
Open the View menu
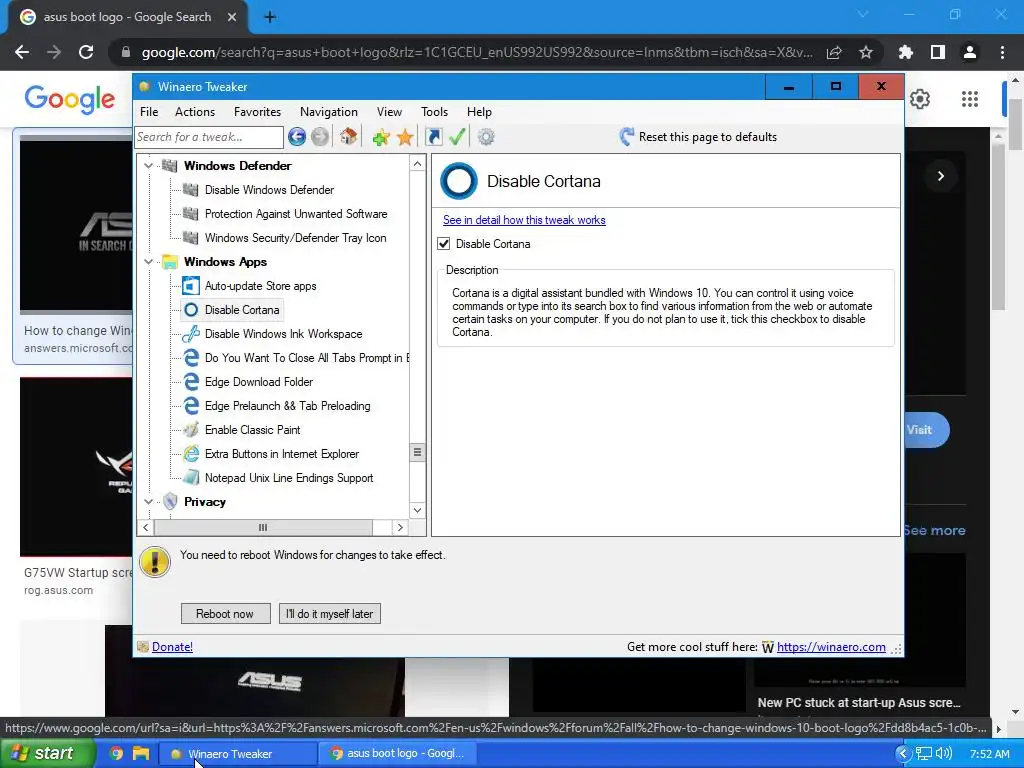389,112
